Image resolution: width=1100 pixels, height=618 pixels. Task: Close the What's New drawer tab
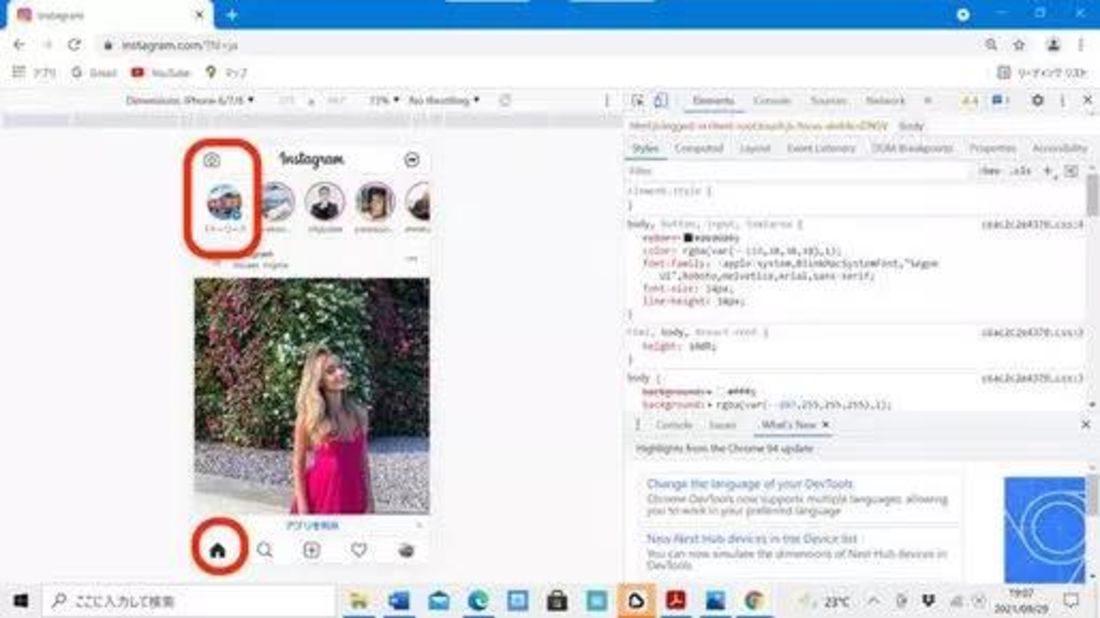pos(826,424)
